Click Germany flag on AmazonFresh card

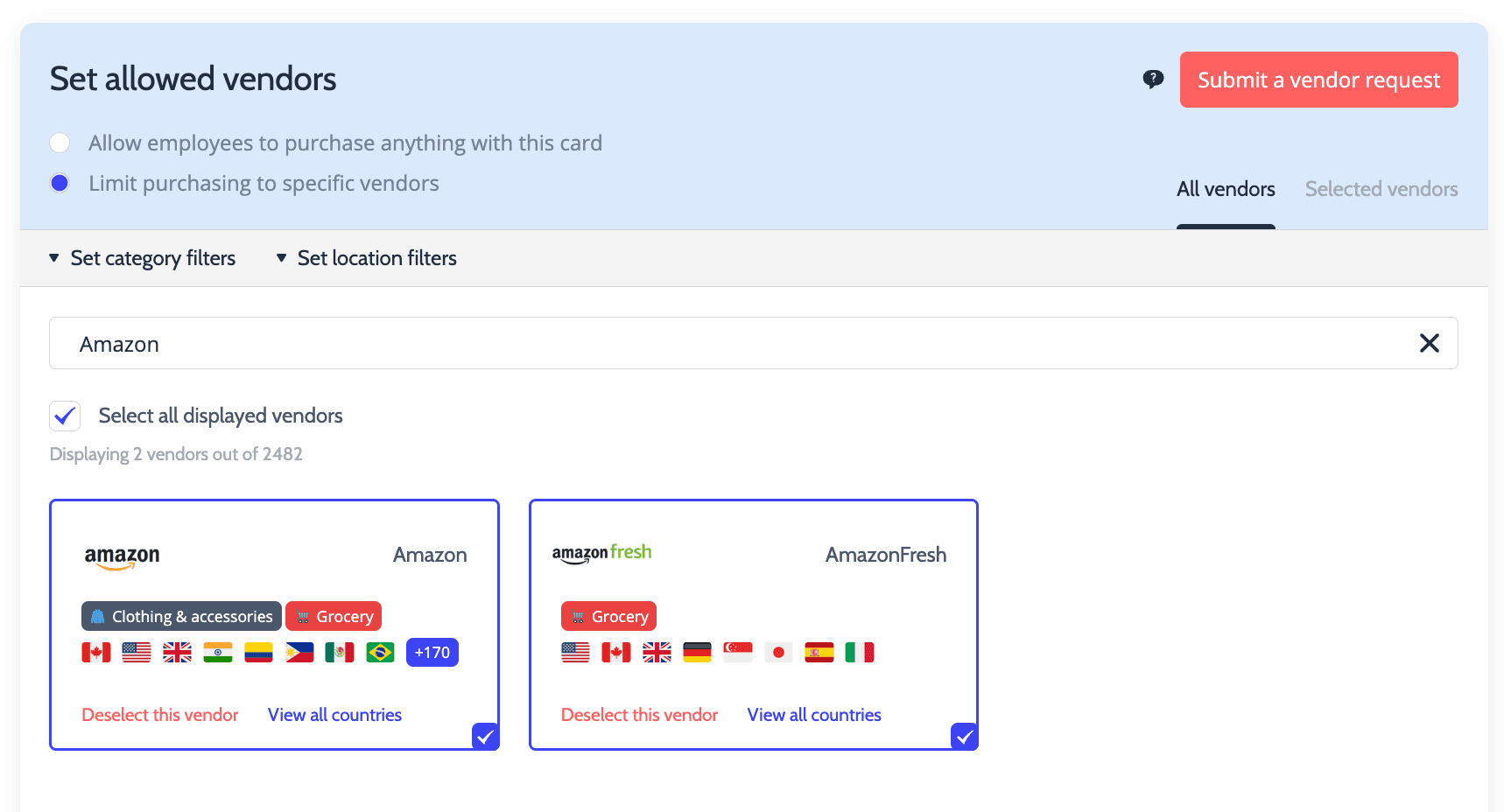(x=697, y=653)
